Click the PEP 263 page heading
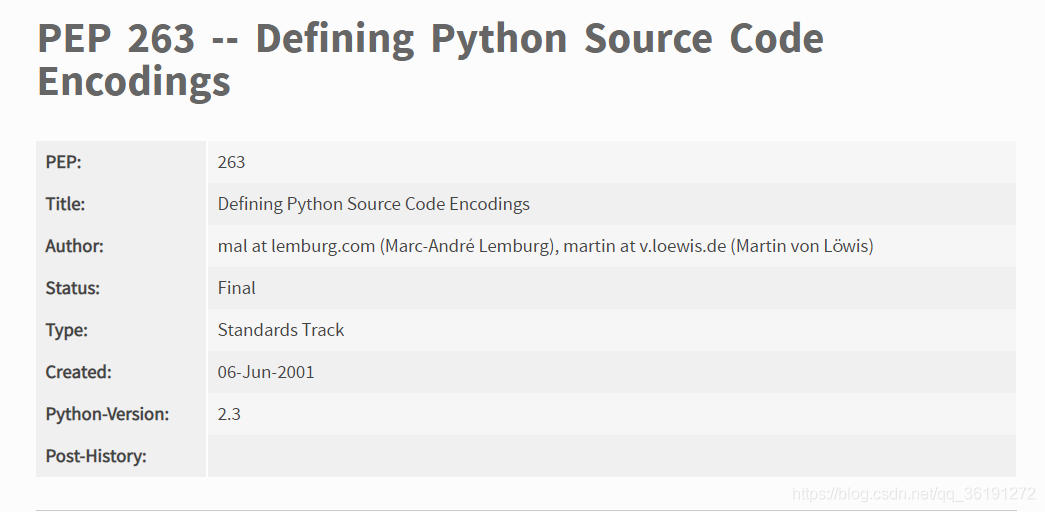The width and height of the screenshot is (1045, 512). (x=431, y=59)
